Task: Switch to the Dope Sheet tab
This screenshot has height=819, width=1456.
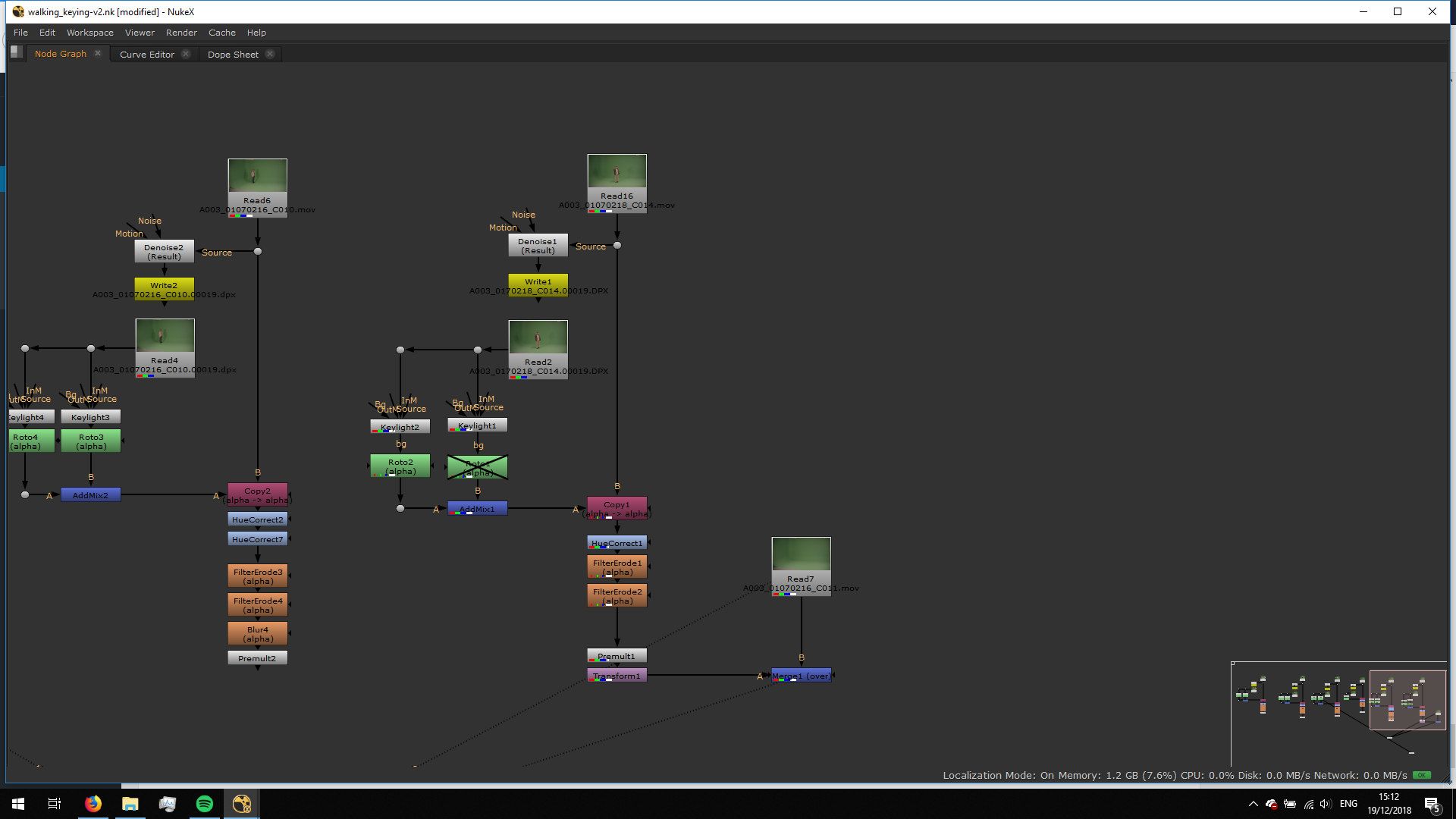Action: point(233,55)
